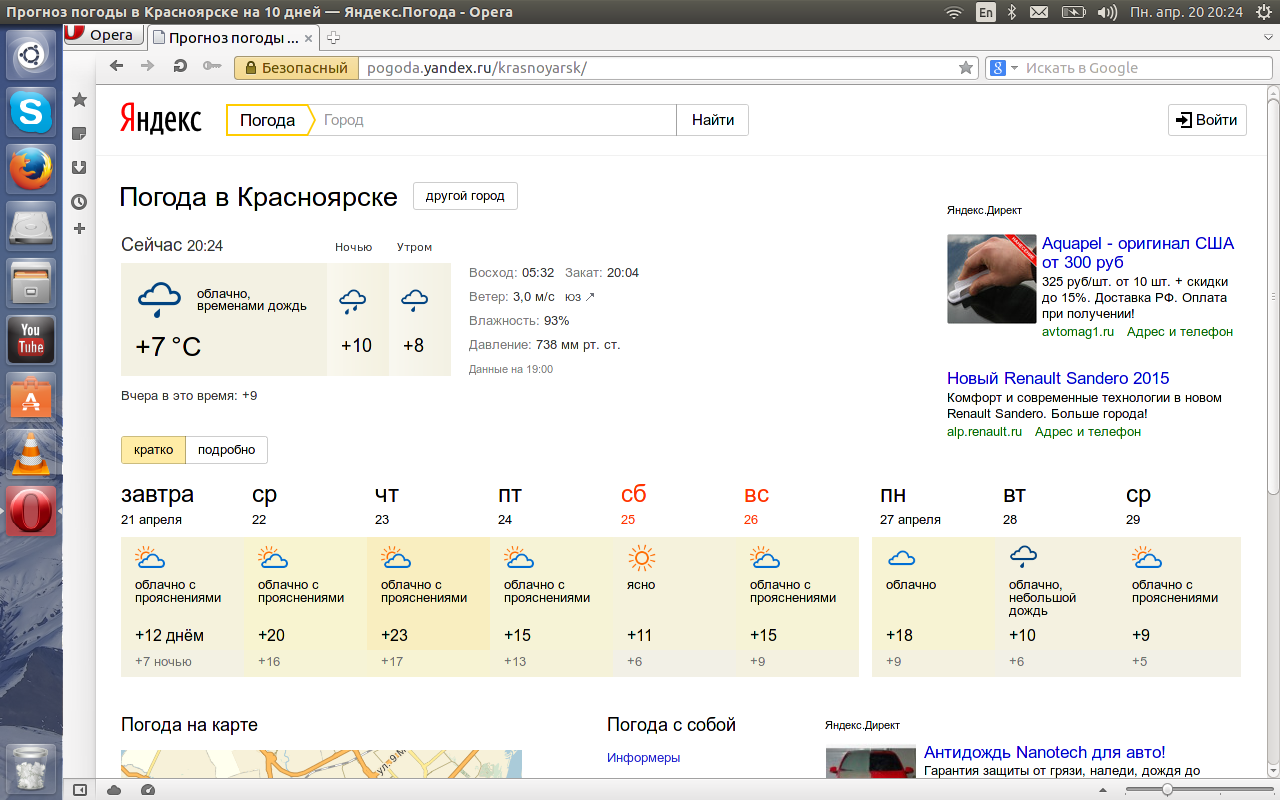The image size is (1280, 800).
Task: Click the "Найти" search button
Action: pyautogui.click(x=712, y=120)
